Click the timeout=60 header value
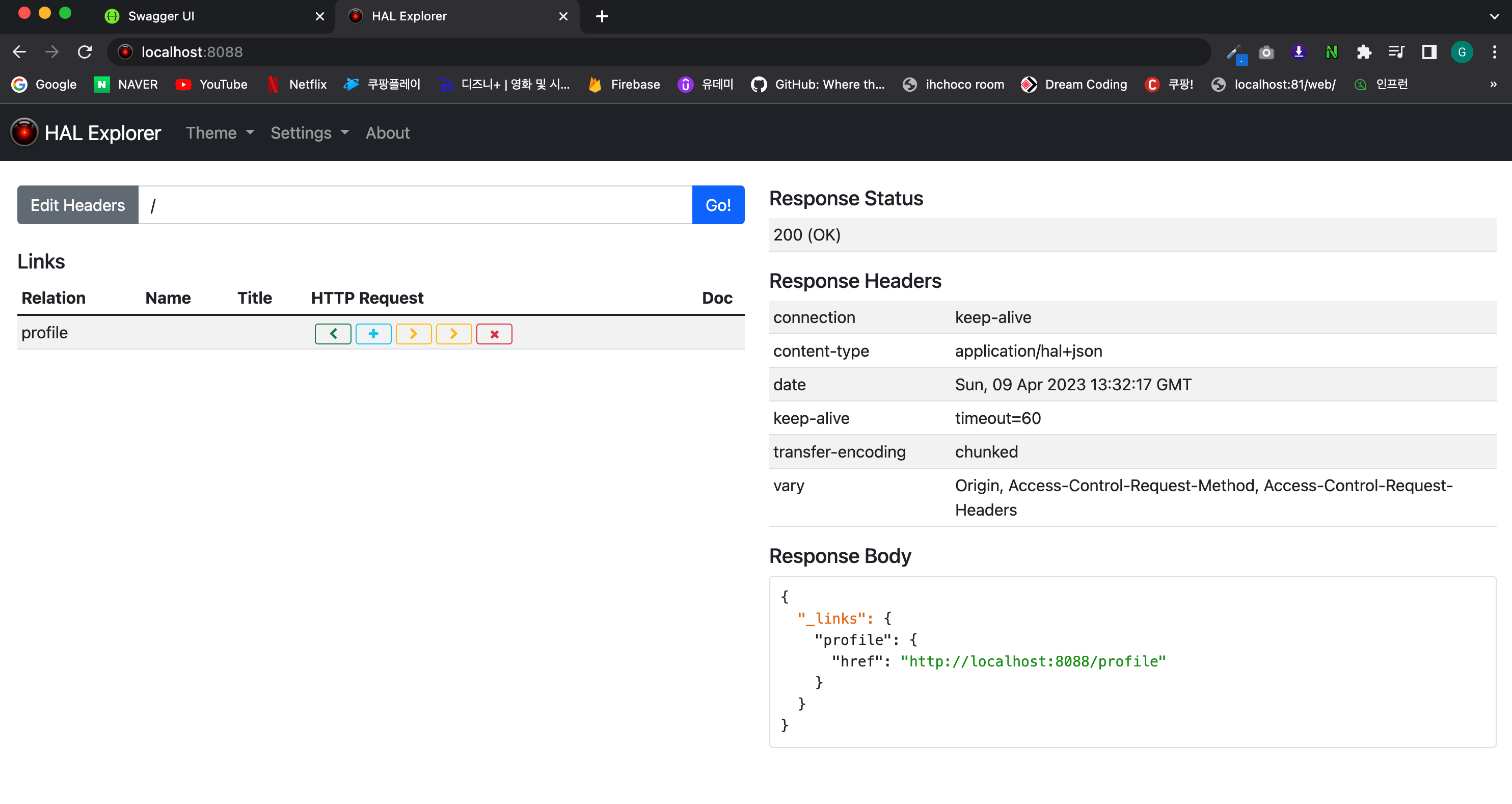This screenshot has height=804, width=1512. point(998,418)
